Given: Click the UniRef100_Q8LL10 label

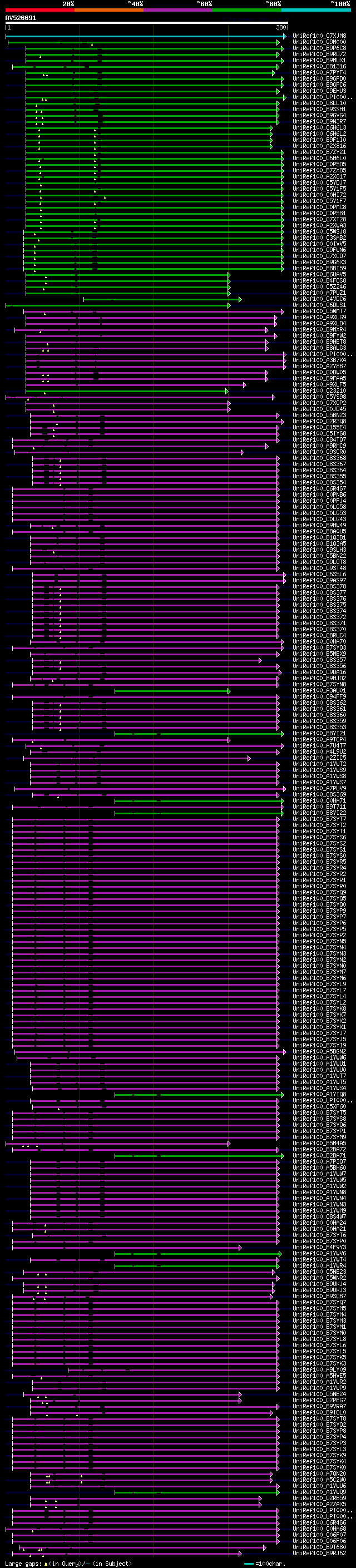Looking at the screenshot, I should (x=319, y=103).
